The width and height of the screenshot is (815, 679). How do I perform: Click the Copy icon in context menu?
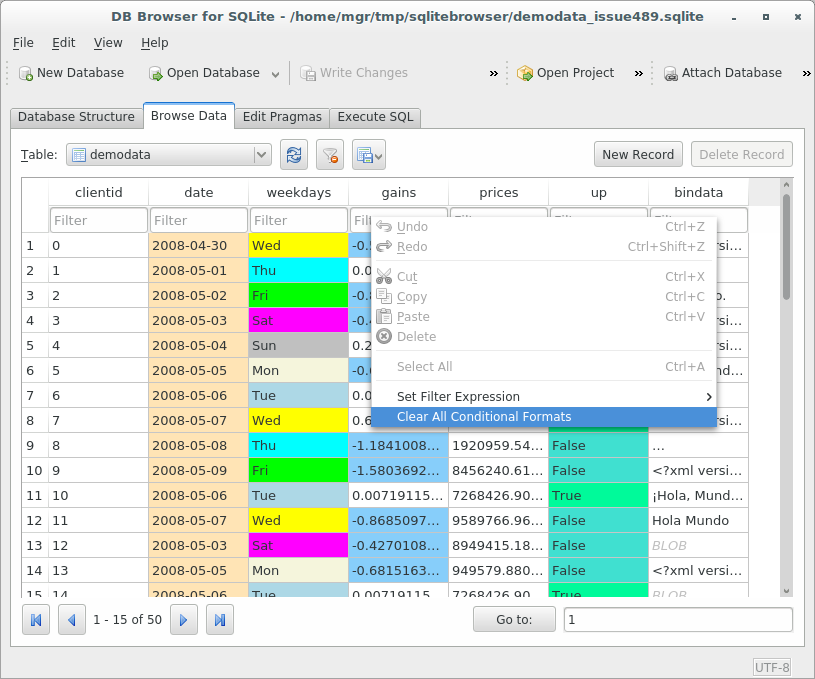(x=384, y=296)
